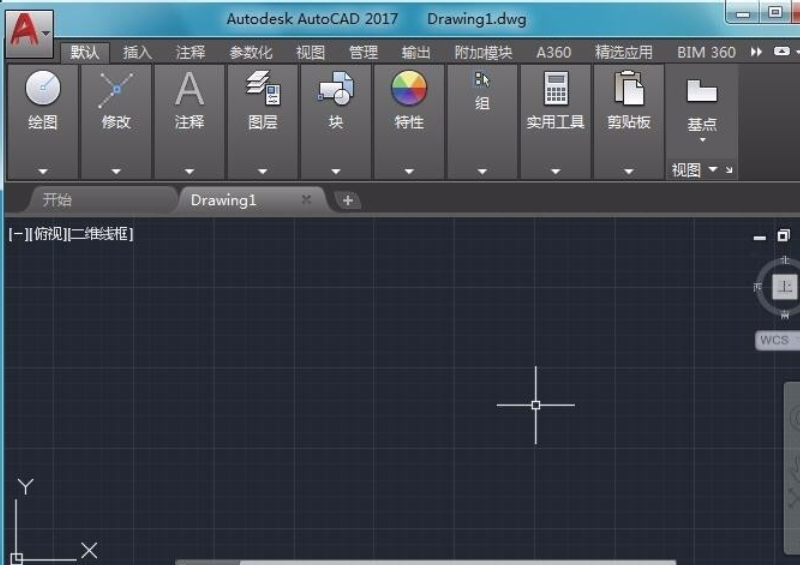800x565 pixels.
Task: Click the Annotation (注释) panel A icon
Action: (x=189, y=88)
